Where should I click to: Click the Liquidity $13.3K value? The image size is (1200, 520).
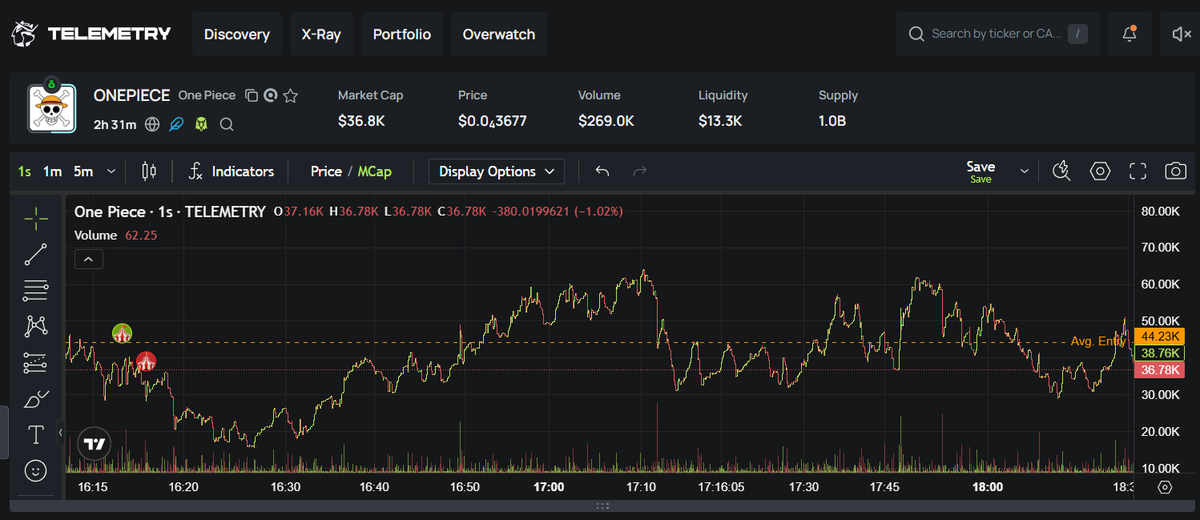(720, 121)
